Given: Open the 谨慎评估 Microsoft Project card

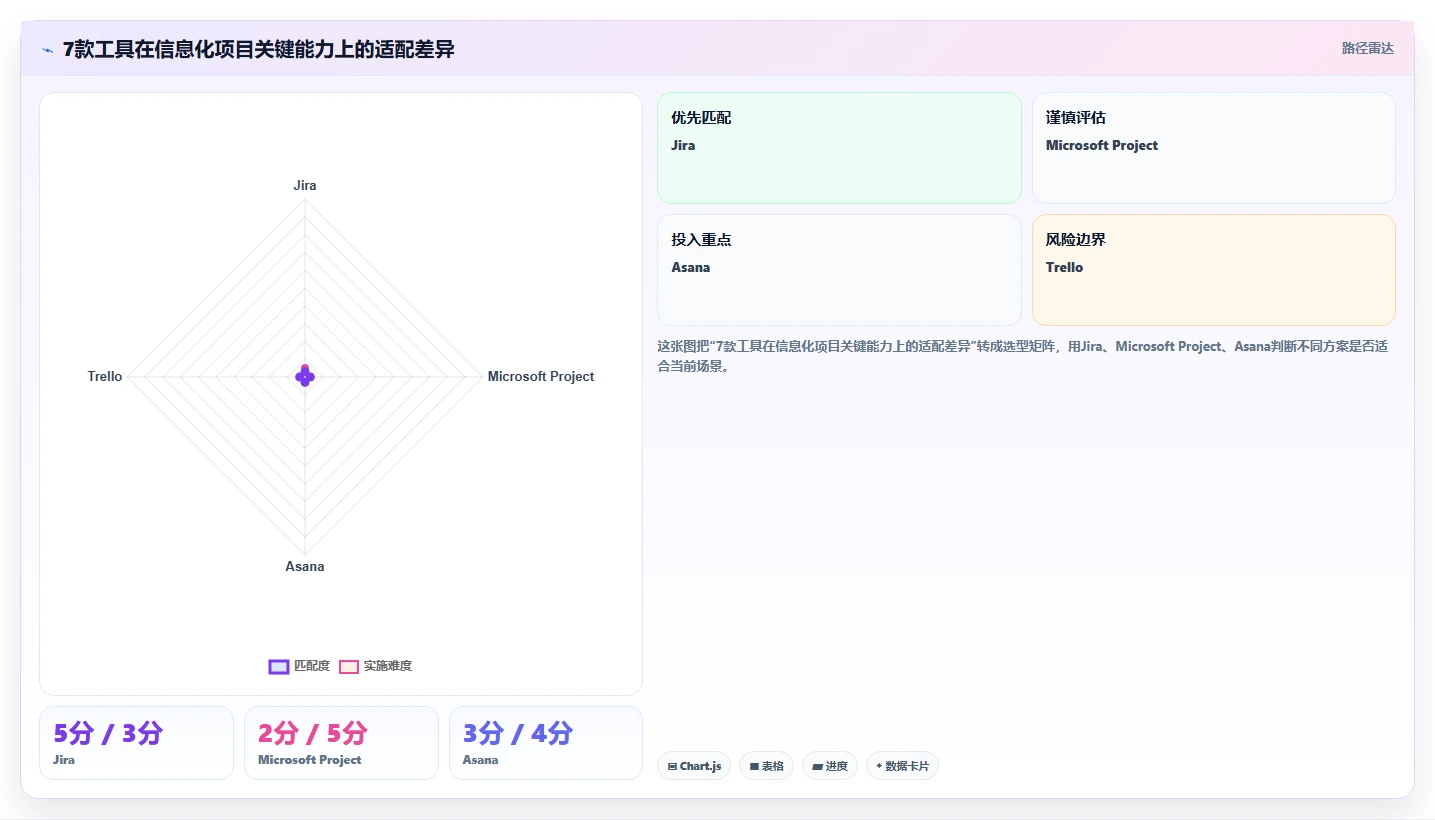Looking at the screenshot, I should (x=1214, y=148).
